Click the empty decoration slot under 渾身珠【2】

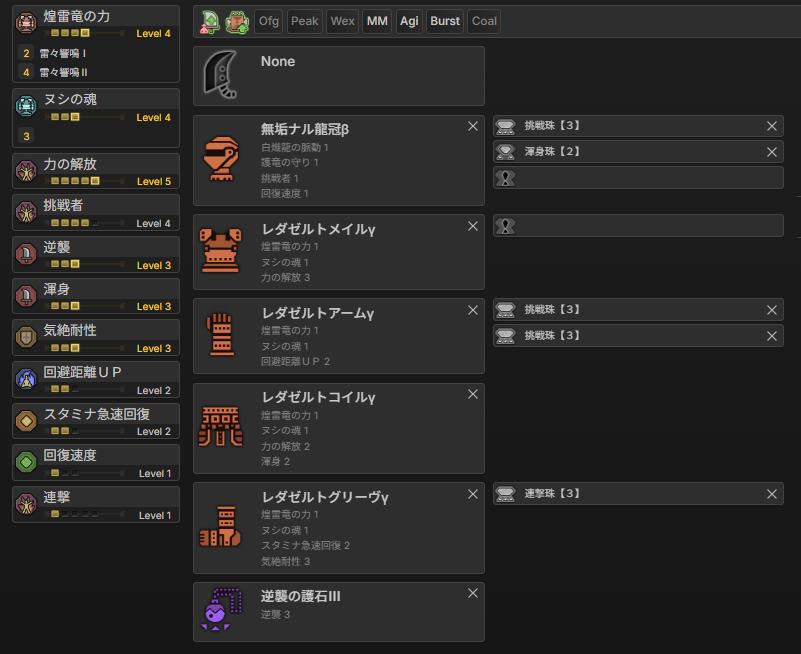click(x=638, y=178)
